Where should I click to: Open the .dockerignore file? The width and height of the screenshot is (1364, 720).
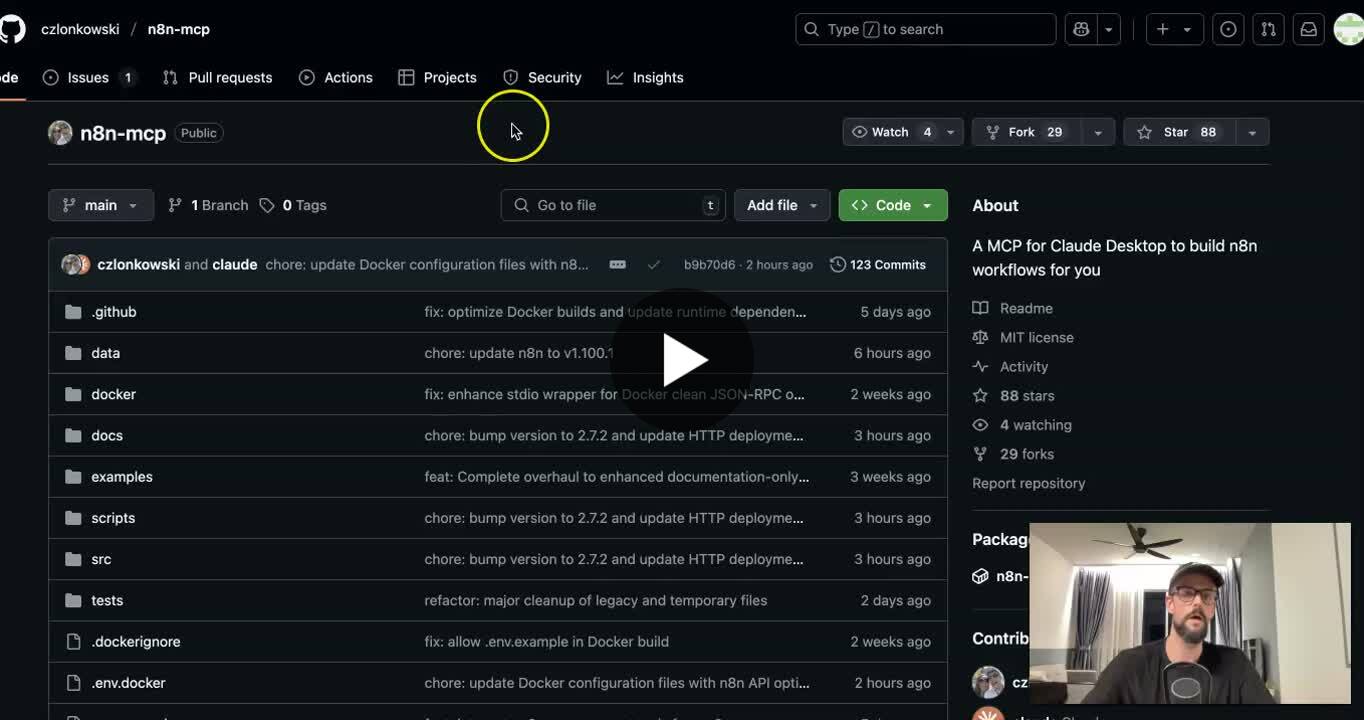point(136,642)
